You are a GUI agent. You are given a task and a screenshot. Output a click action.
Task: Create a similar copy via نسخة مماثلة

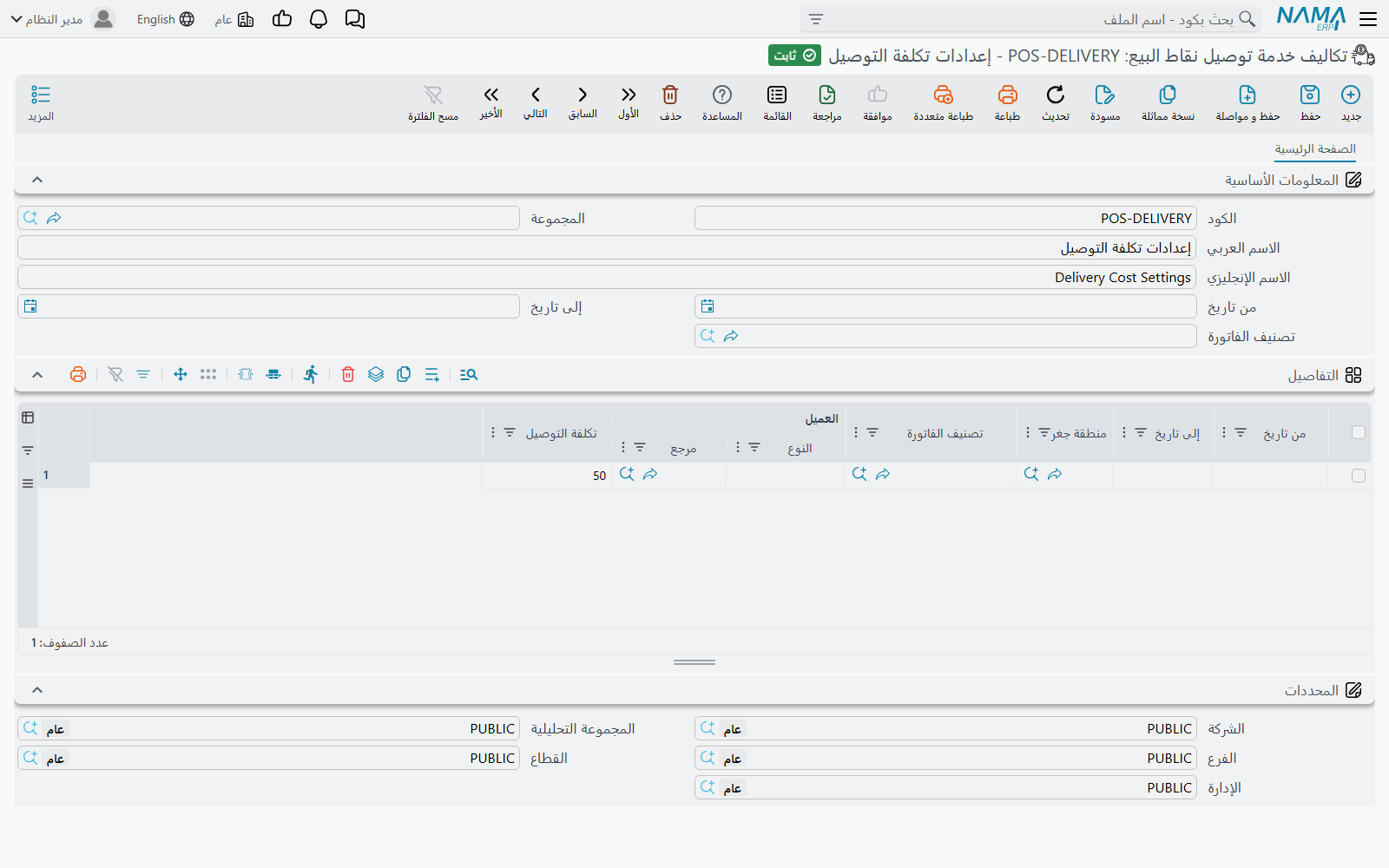click(x=1168, y=102)
